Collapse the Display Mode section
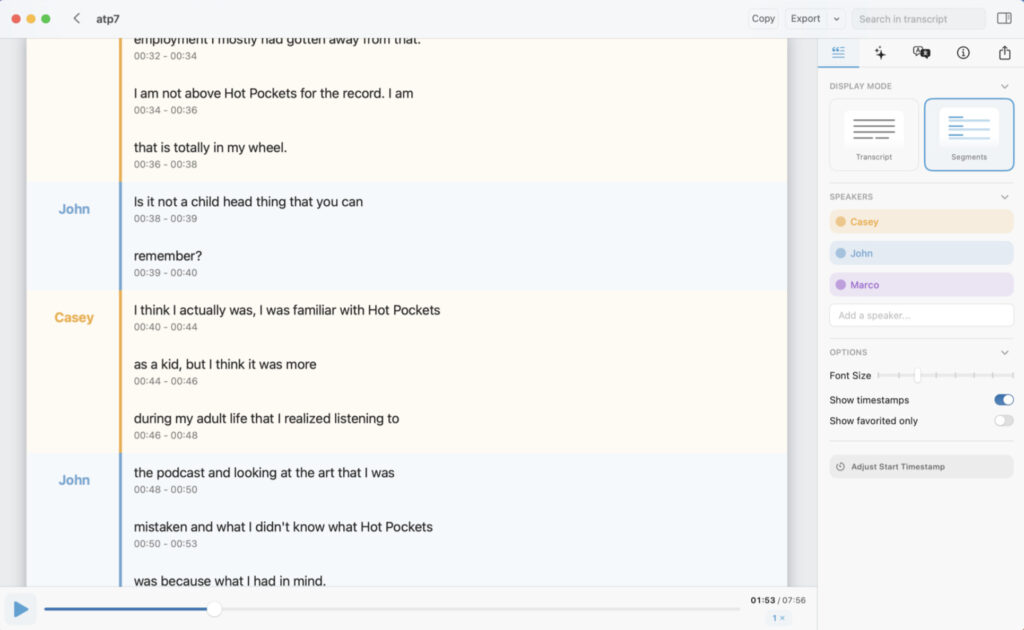 point(1004,86)
